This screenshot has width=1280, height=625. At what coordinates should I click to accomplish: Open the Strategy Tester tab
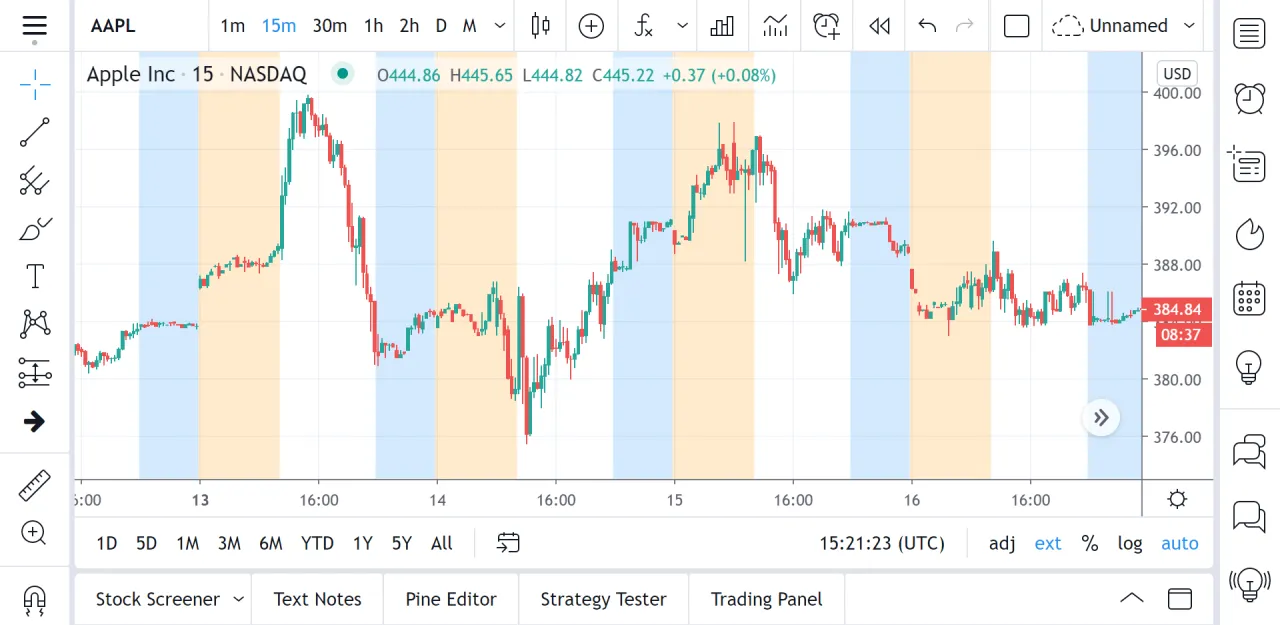pyautogui.click(x=603, y=599)
